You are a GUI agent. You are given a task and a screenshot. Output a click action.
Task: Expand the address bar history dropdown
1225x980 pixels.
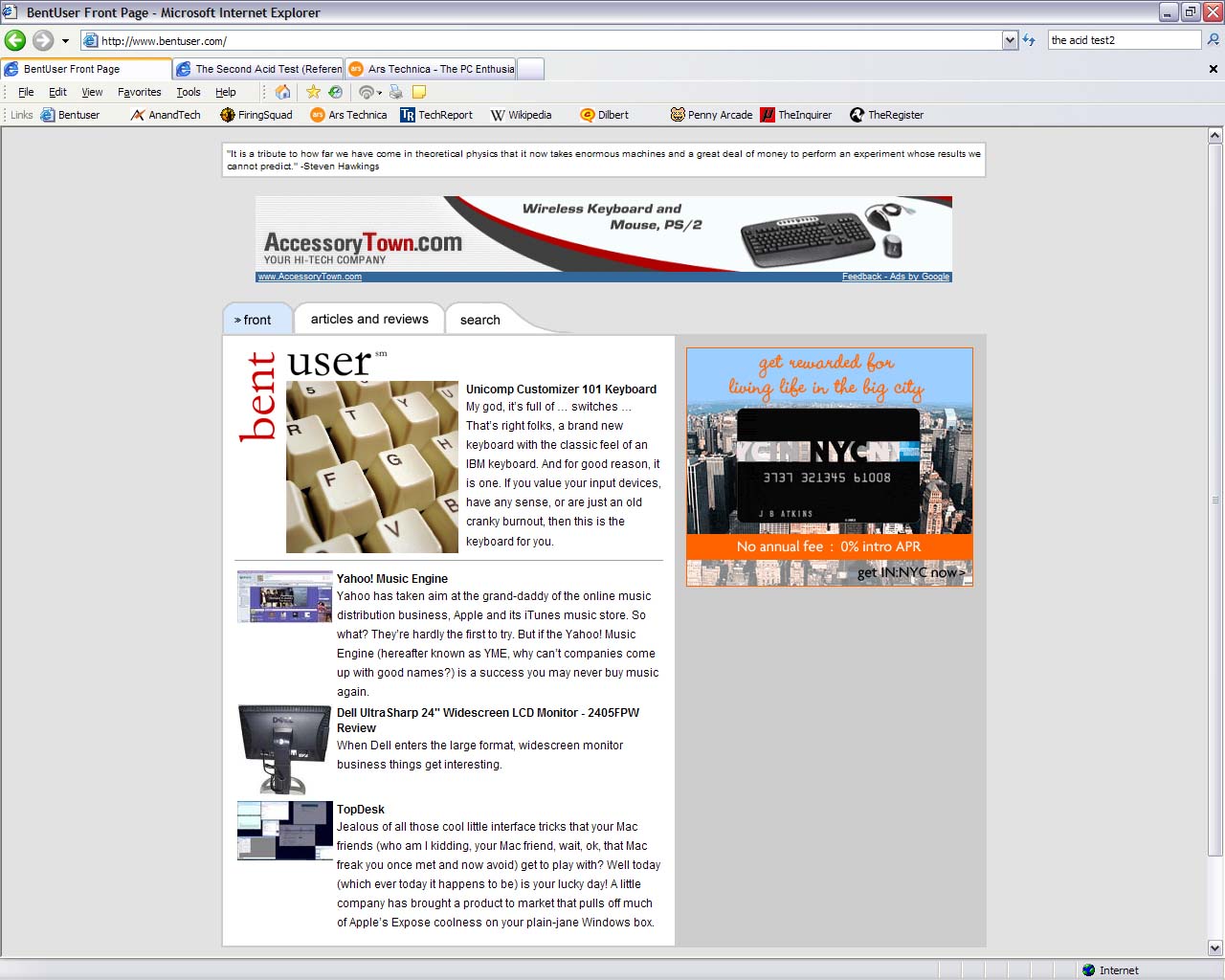point(1010,40)
